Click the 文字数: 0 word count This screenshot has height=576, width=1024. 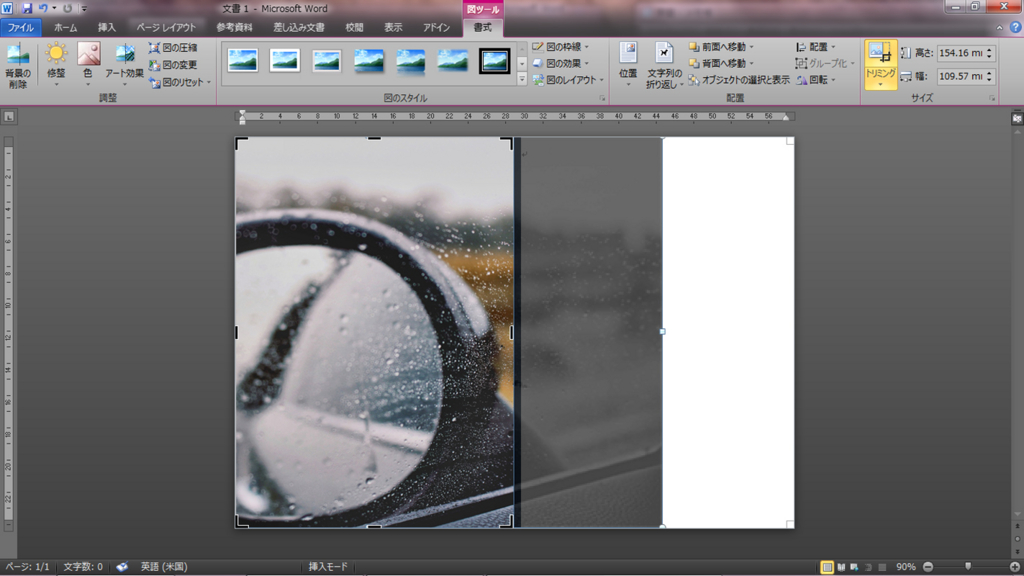coord(83,567)
